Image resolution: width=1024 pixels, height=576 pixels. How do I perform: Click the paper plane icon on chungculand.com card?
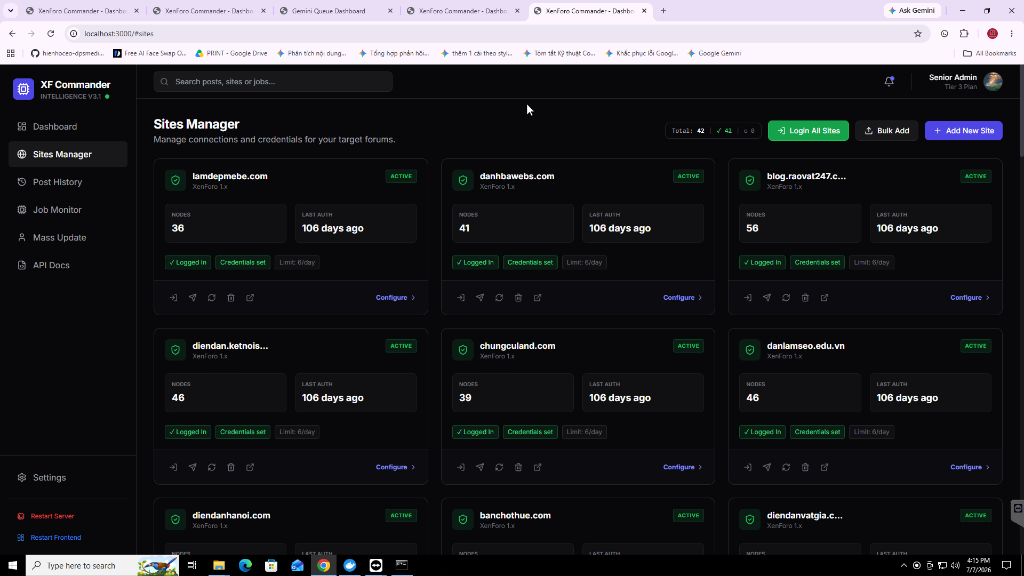(x=480, y=468)
